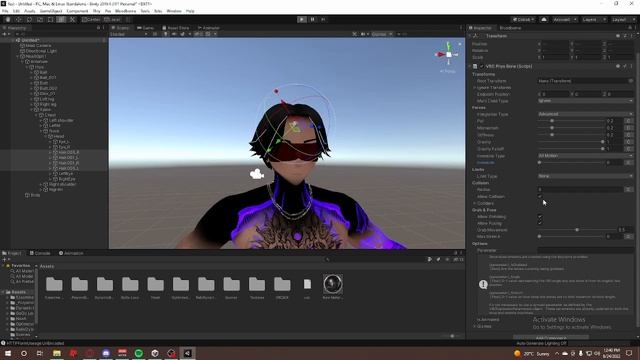Open Integration Type dropdown
640x360 pixels.
[x=585, y=114]
